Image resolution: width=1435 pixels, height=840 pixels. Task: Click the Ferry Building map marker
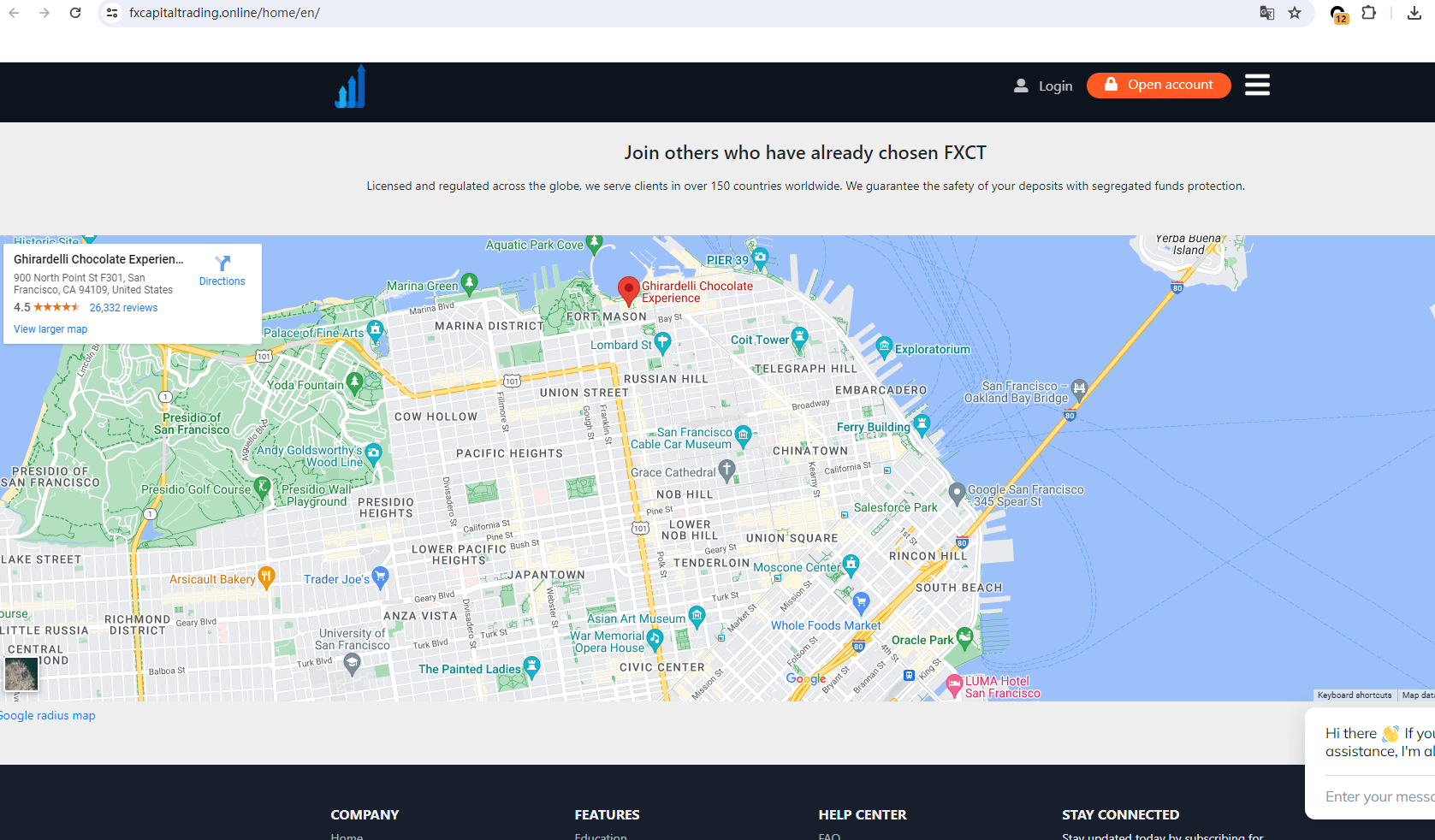coord(922,424)
